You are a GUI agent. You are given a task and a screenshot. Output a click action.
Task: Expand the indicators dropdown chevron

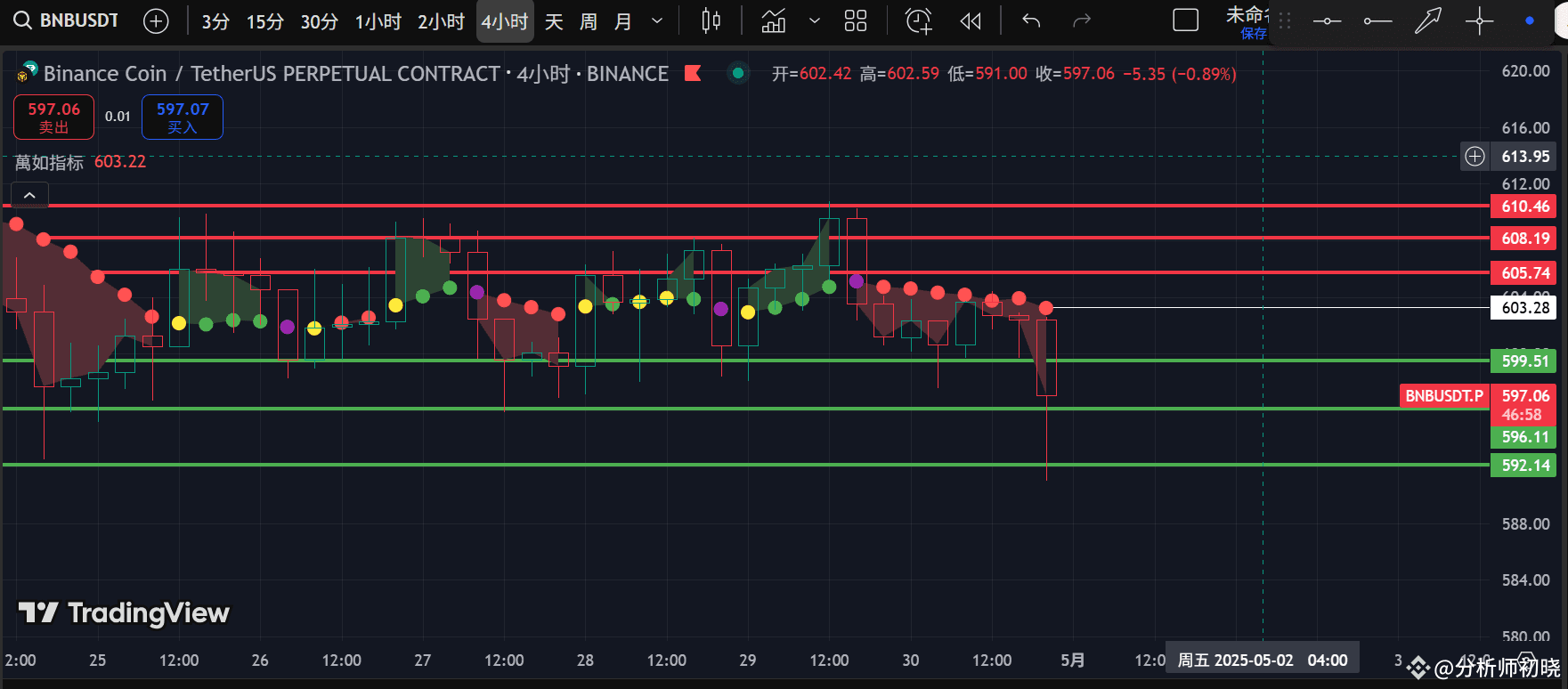[x=814, y=21]
